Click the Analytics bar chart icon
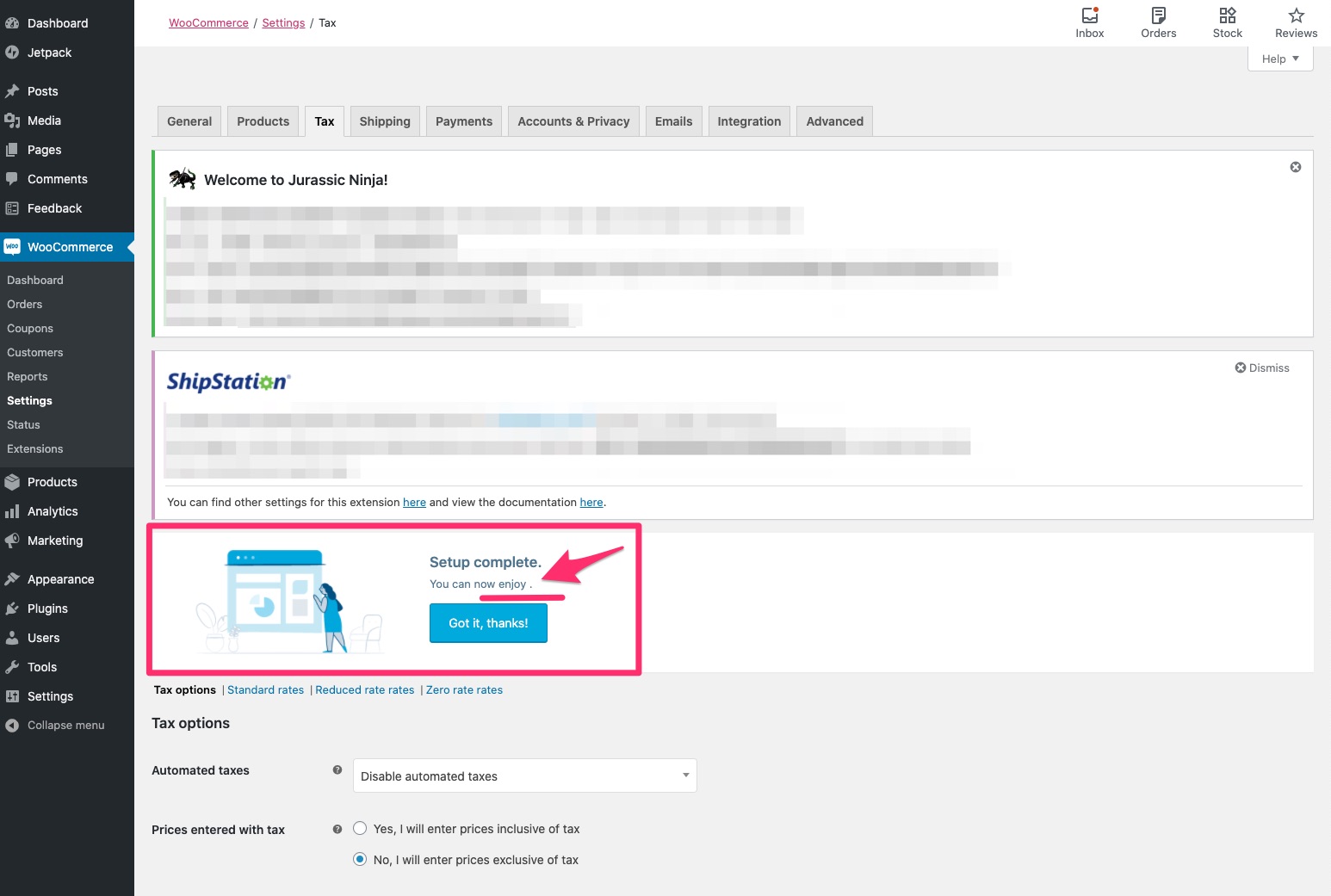The width and height of the screenshot is (1331, 896). [x=12, y=511]
